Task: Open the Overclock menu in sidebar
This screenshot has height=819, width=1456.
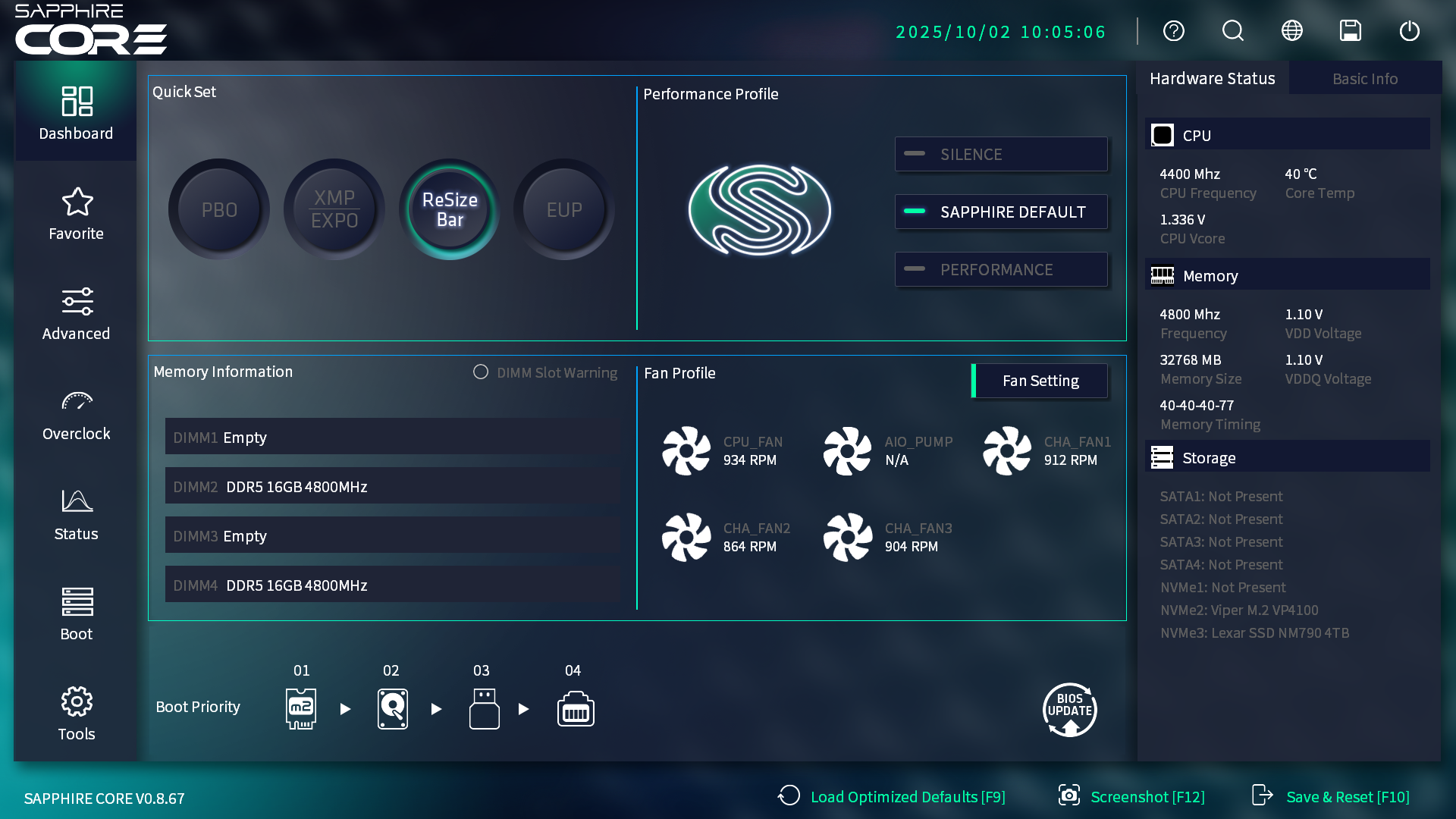Action: tap(76, 414)
